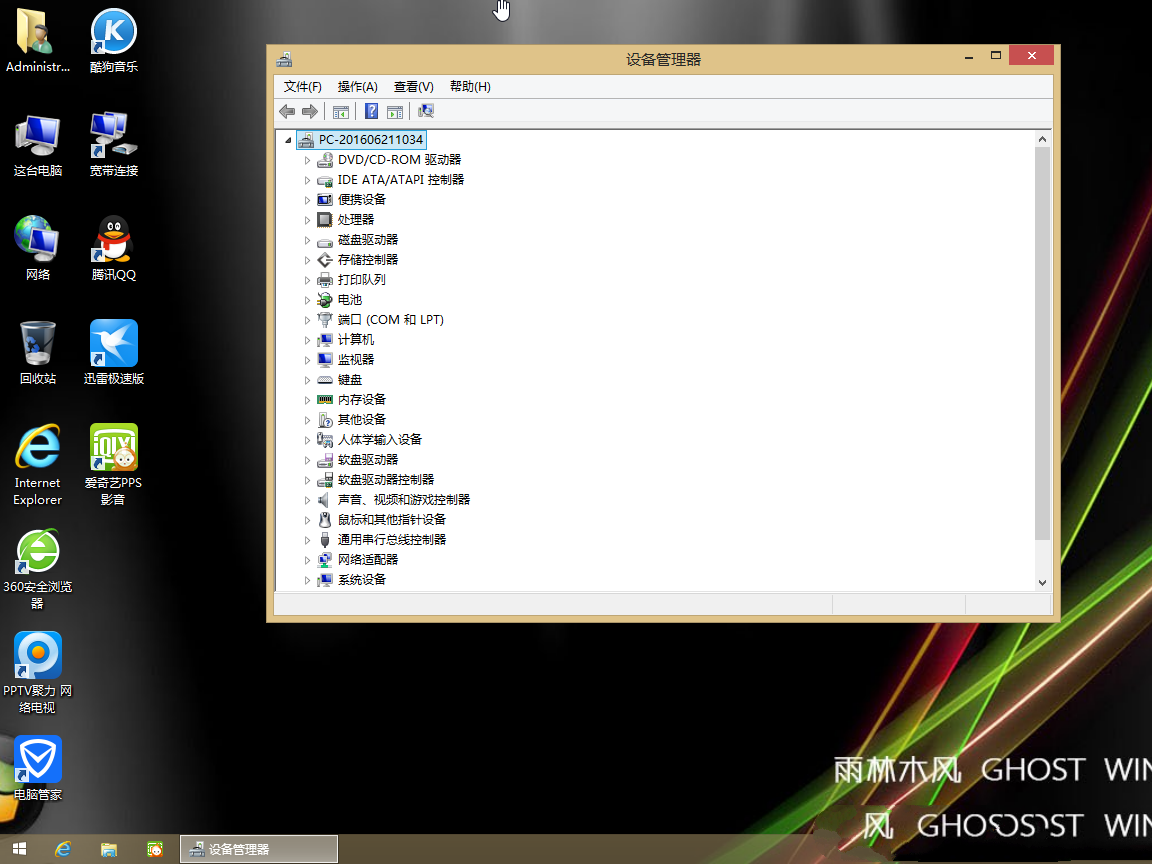Image resolution: width=1152 pixels, height=864 pixels.
Task: Click the scrollbar down arrow in device list
Action: (x=1043, y=581)
